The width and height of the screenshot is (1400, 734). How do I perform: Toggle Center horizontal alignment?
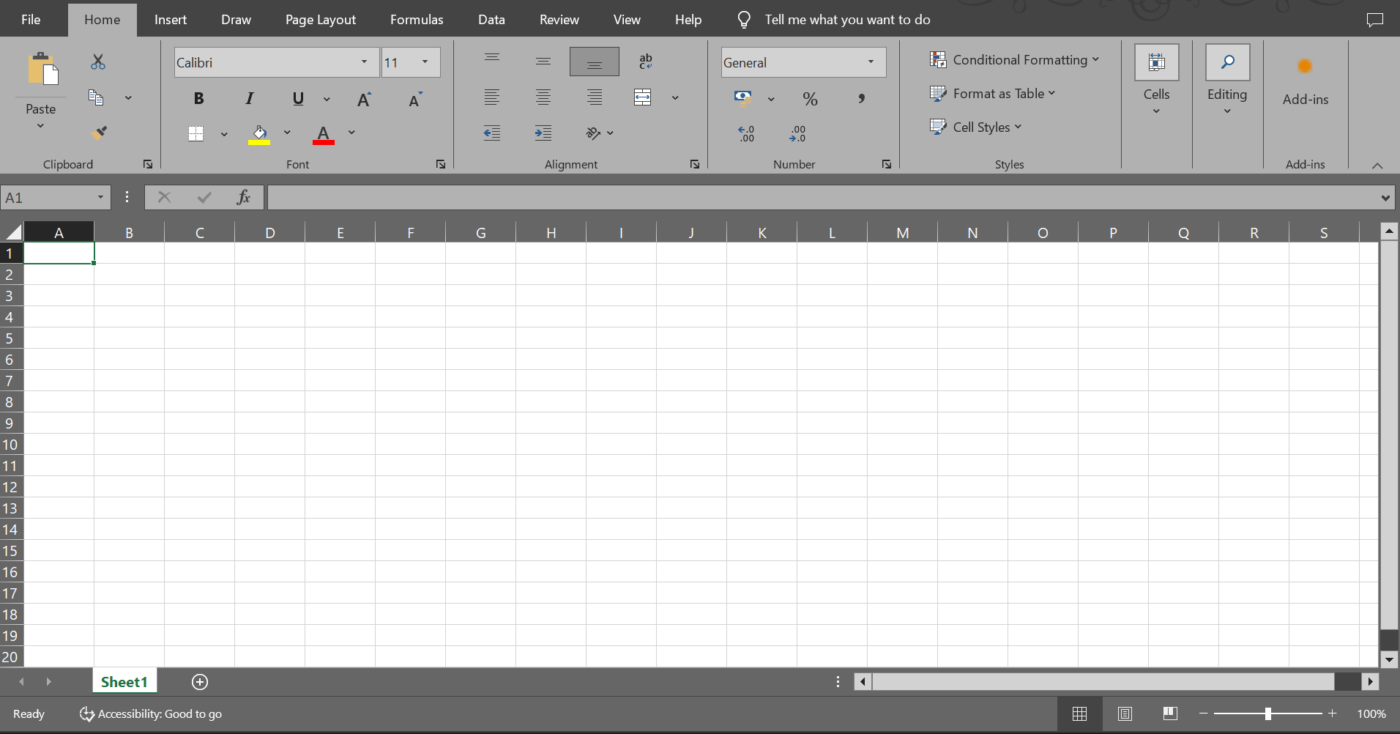pyautogui.click(x=543, y=97)
